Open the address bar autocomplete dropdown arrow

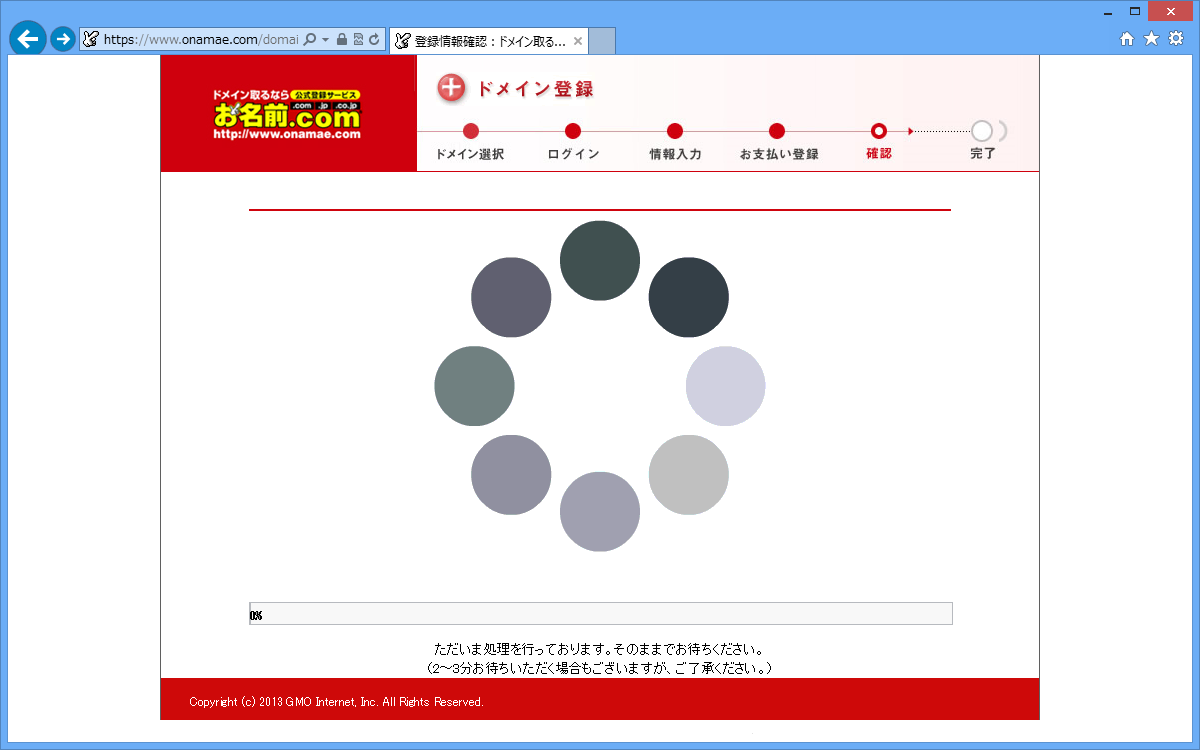[x=325, y=40]
